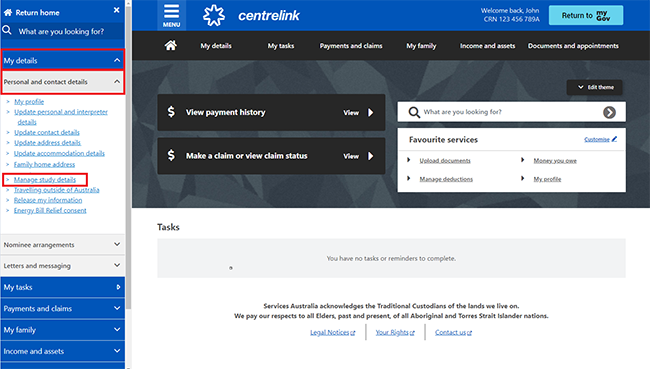Open Documents and appointments in top navigation
Image resolution: width=650 pixels, height=369 pixels.
573,46
